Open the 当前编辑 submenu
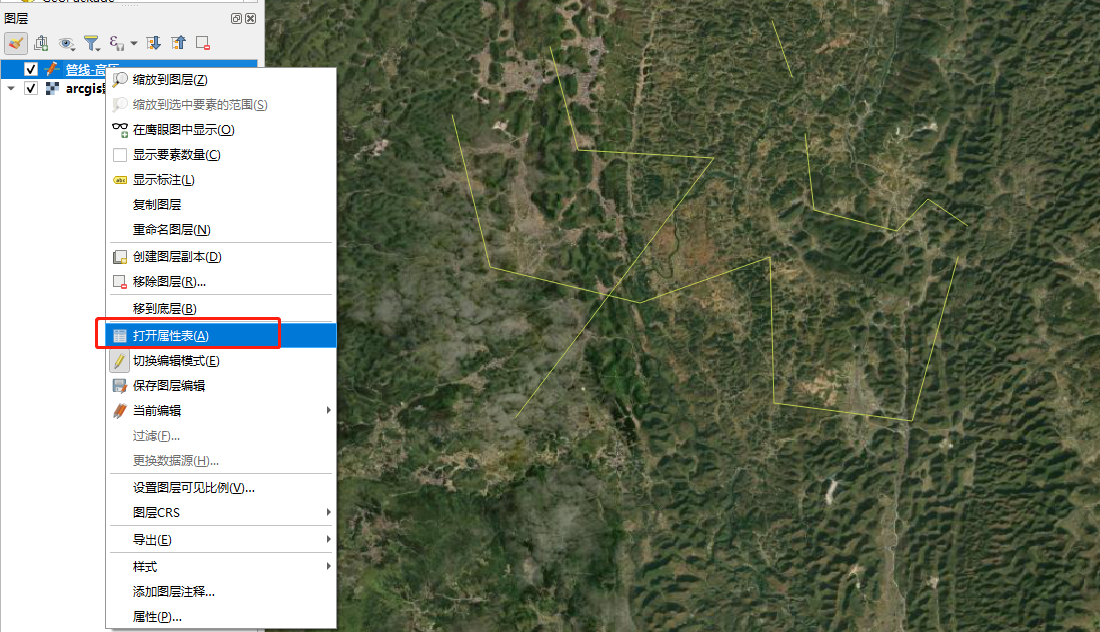The width and height of the screenshot is (1100, 632). (x=221, y=411)
